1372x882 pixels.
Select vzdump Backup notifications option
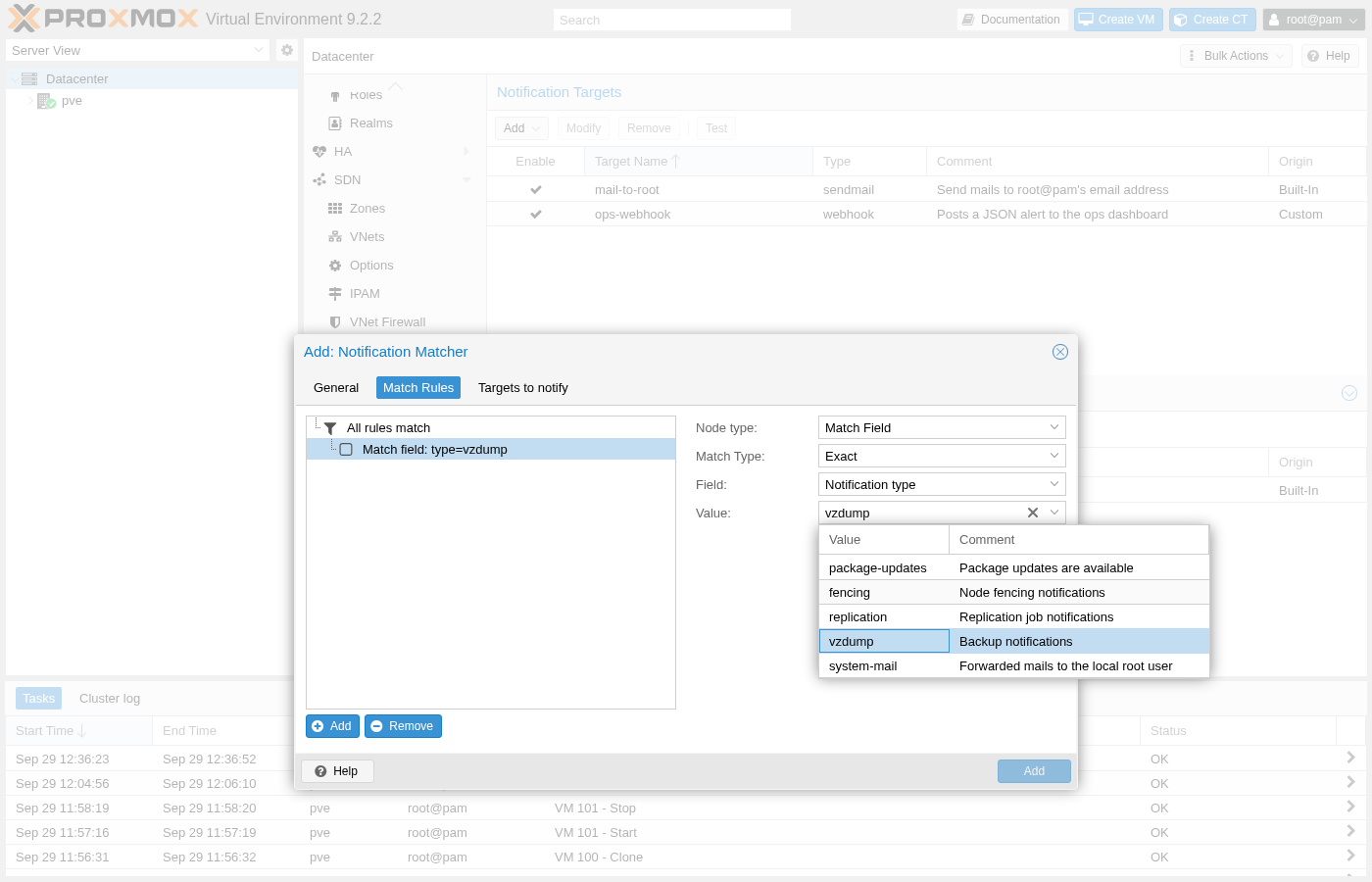tap(1014, 642)
